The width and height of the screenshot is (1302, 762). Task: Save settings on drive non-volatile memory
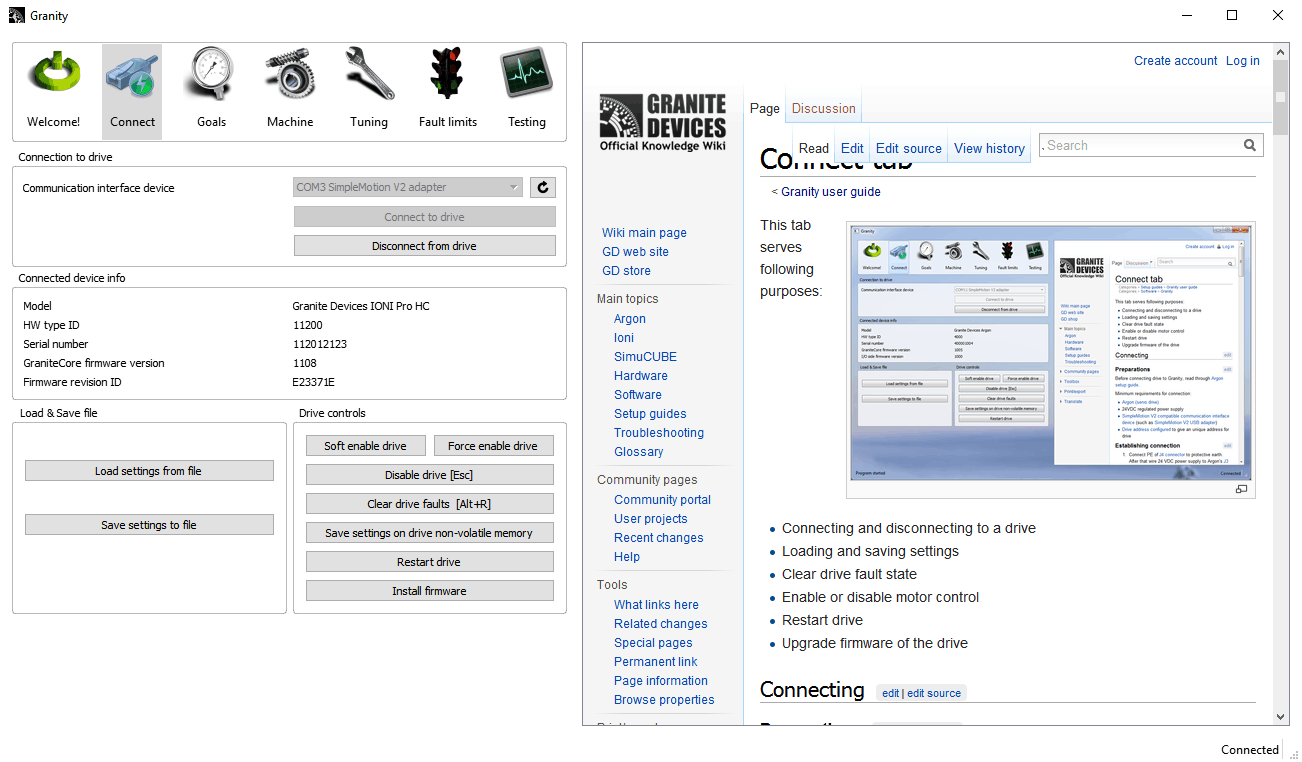pos(429,533)
